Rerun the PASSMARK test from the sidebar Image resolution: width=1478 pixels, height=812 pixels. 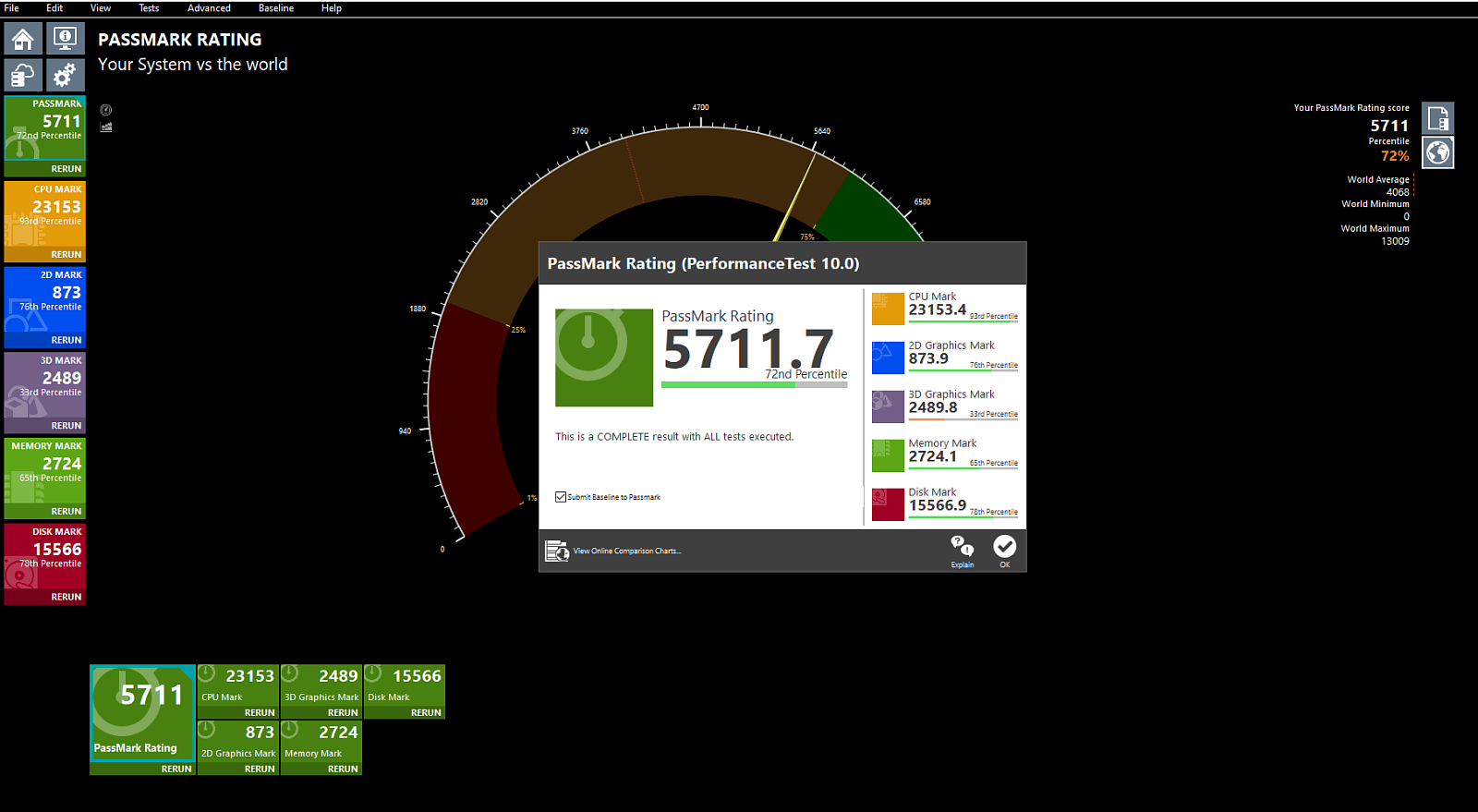(x=67, y=169)
